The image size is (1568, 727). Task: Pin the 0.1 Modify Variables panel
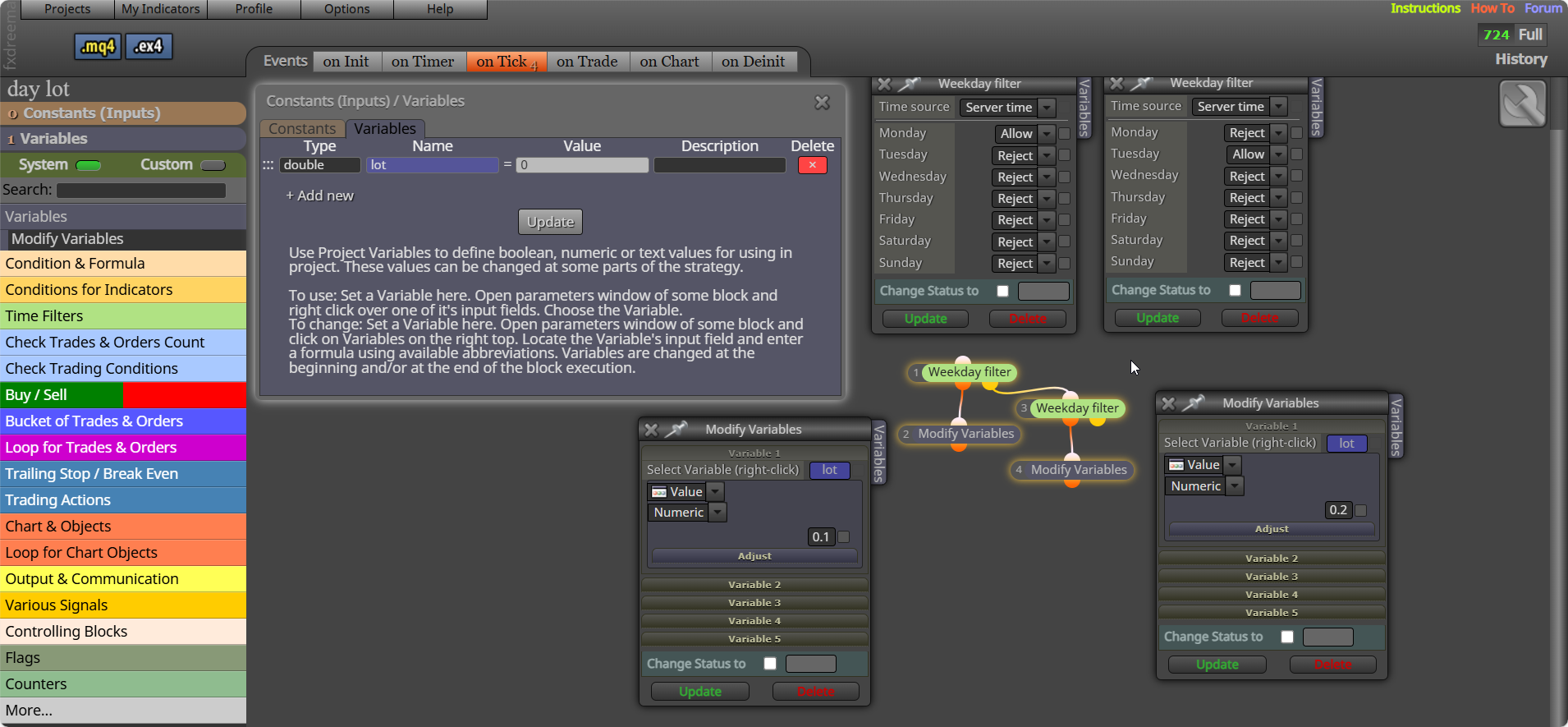(x=676, y=430)
